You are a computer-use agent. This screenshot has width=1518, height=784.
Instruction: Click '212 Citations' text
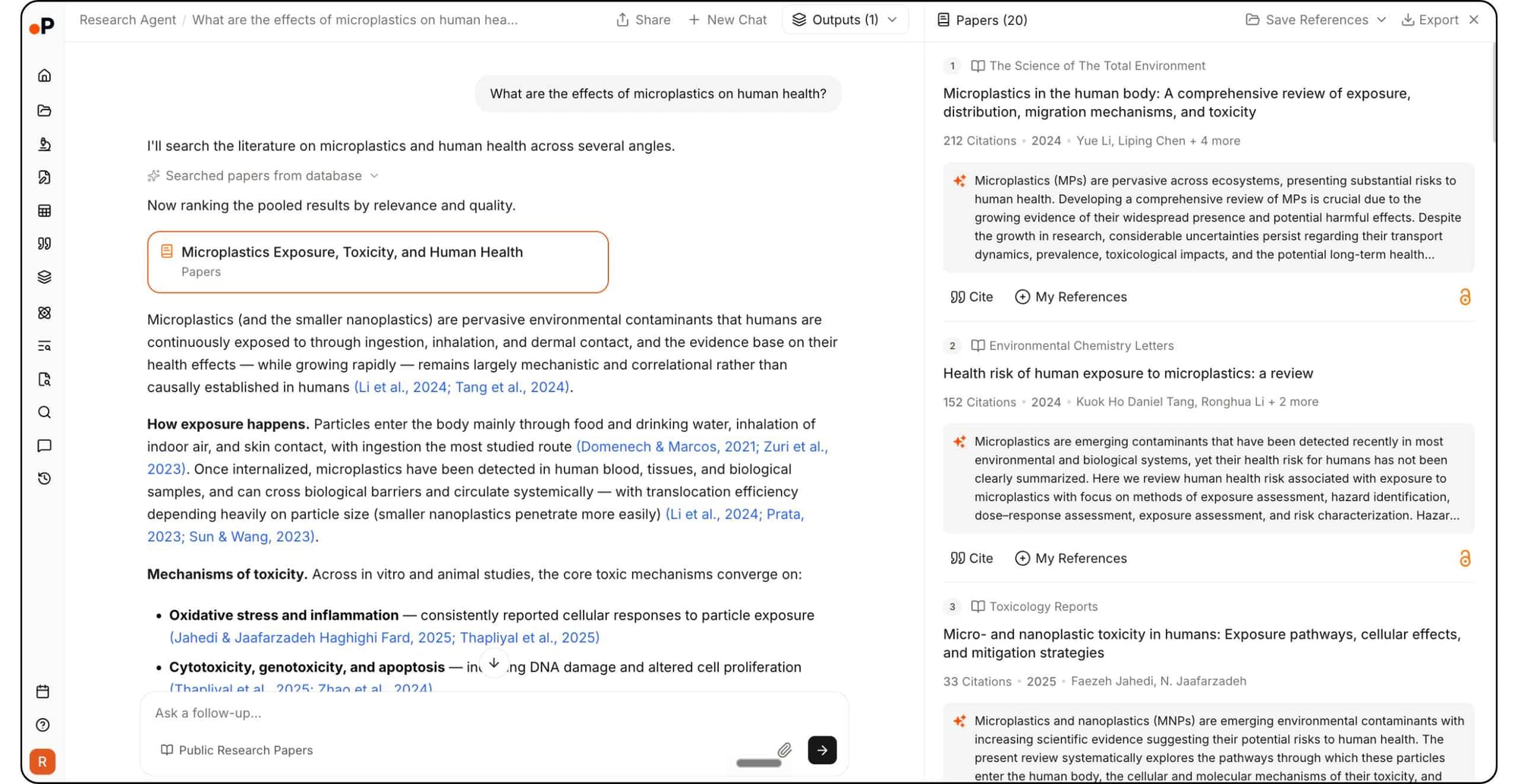point(979,141)
